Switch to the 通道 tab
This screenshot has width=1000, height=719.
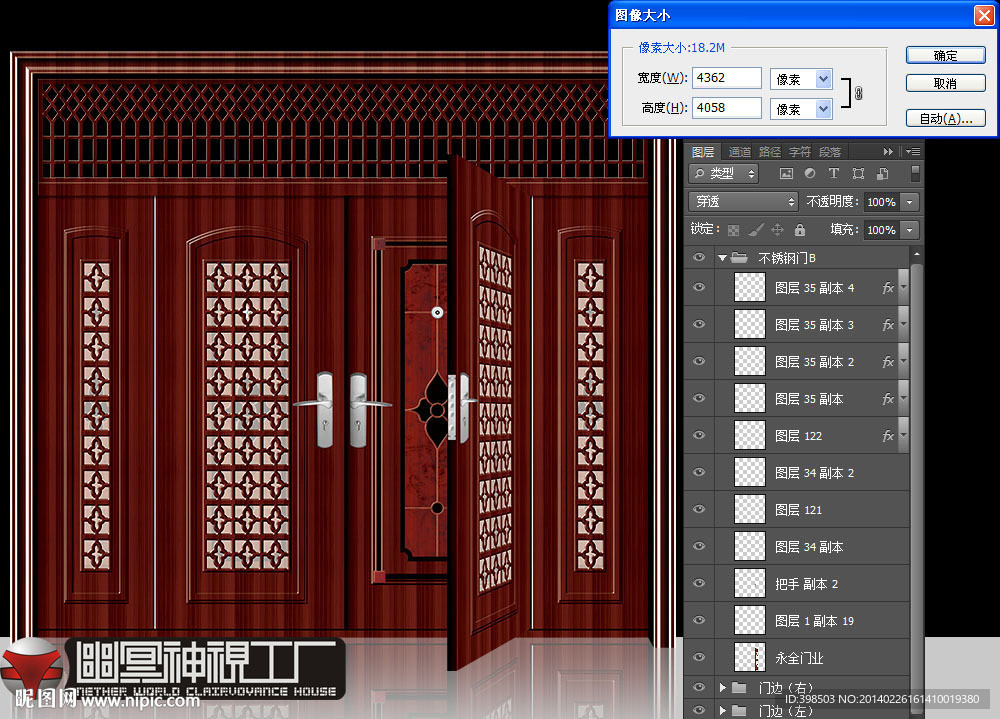tap(739, 152)
